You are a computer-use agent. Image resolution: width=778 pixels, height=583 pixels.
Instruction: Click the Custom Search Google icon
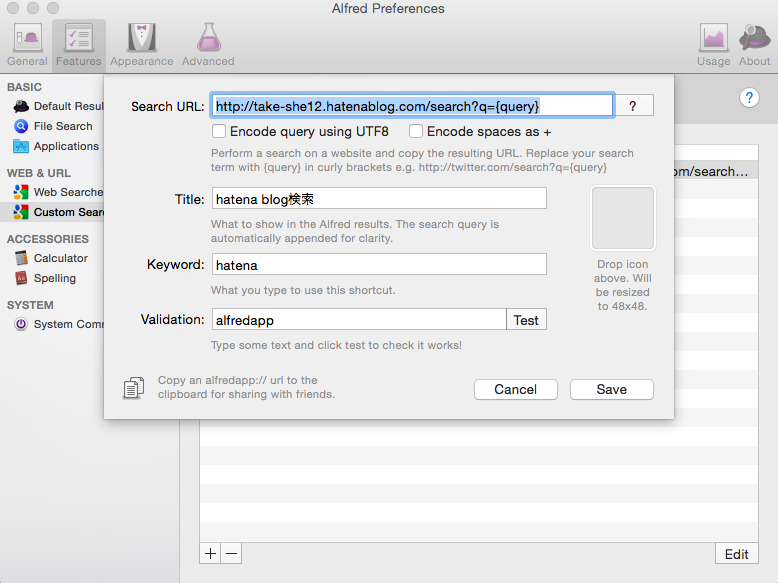21,212
